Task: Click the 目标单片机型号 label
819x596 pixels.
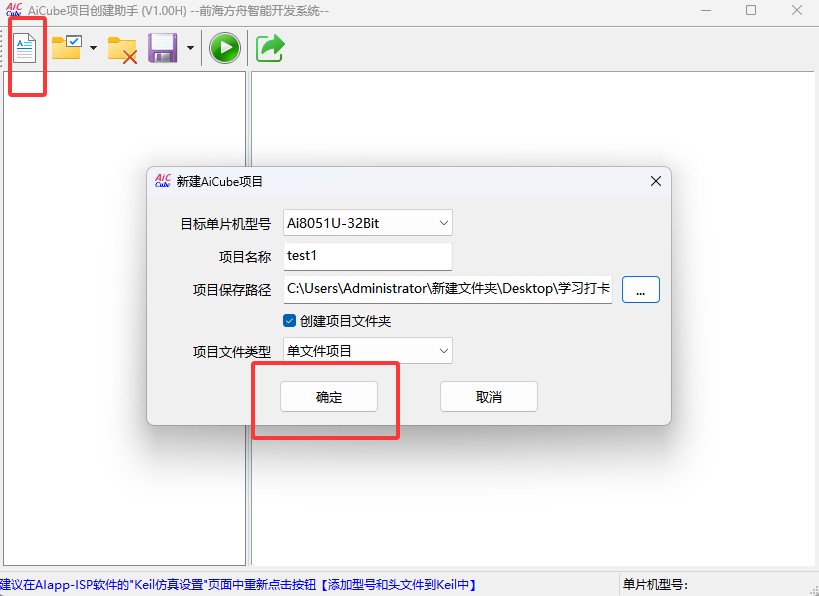Action: coord(226,224)
